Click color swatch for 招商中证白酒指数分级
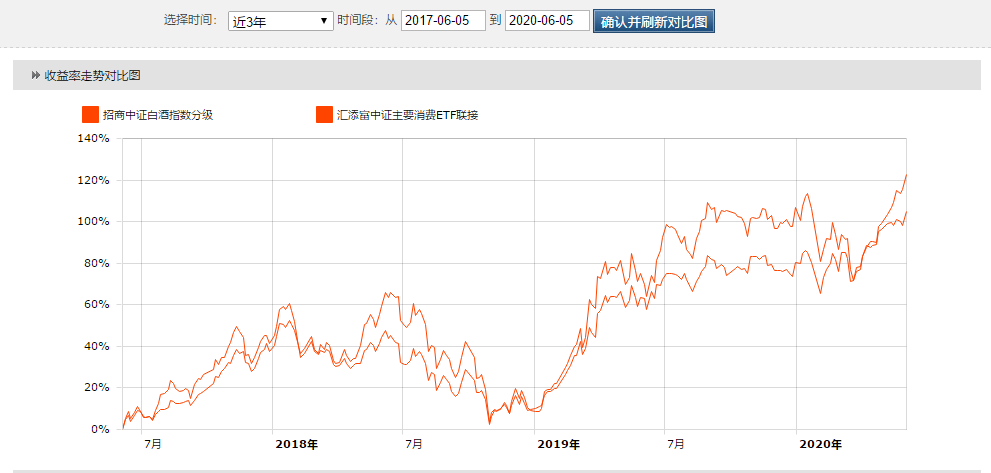The height and width of the screenshot is (473, 991). tap(90, 115)
